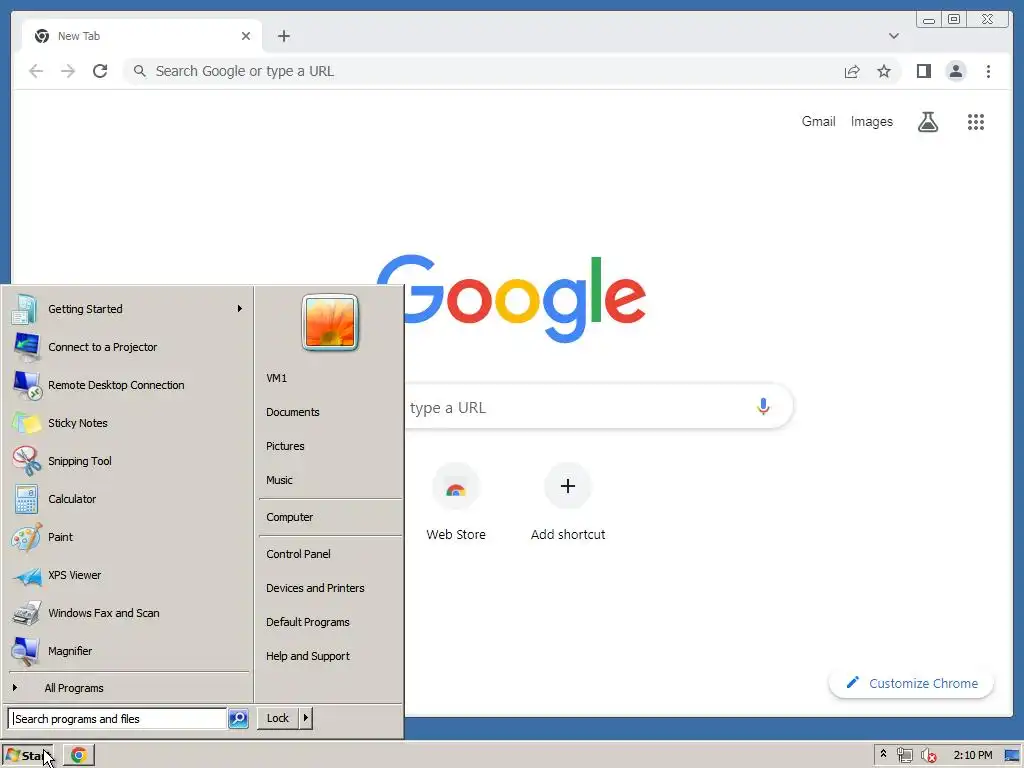Open Devices and Printers
Image resolution: width=1024 pixels, height=768 pixels.
coord(330,588)
